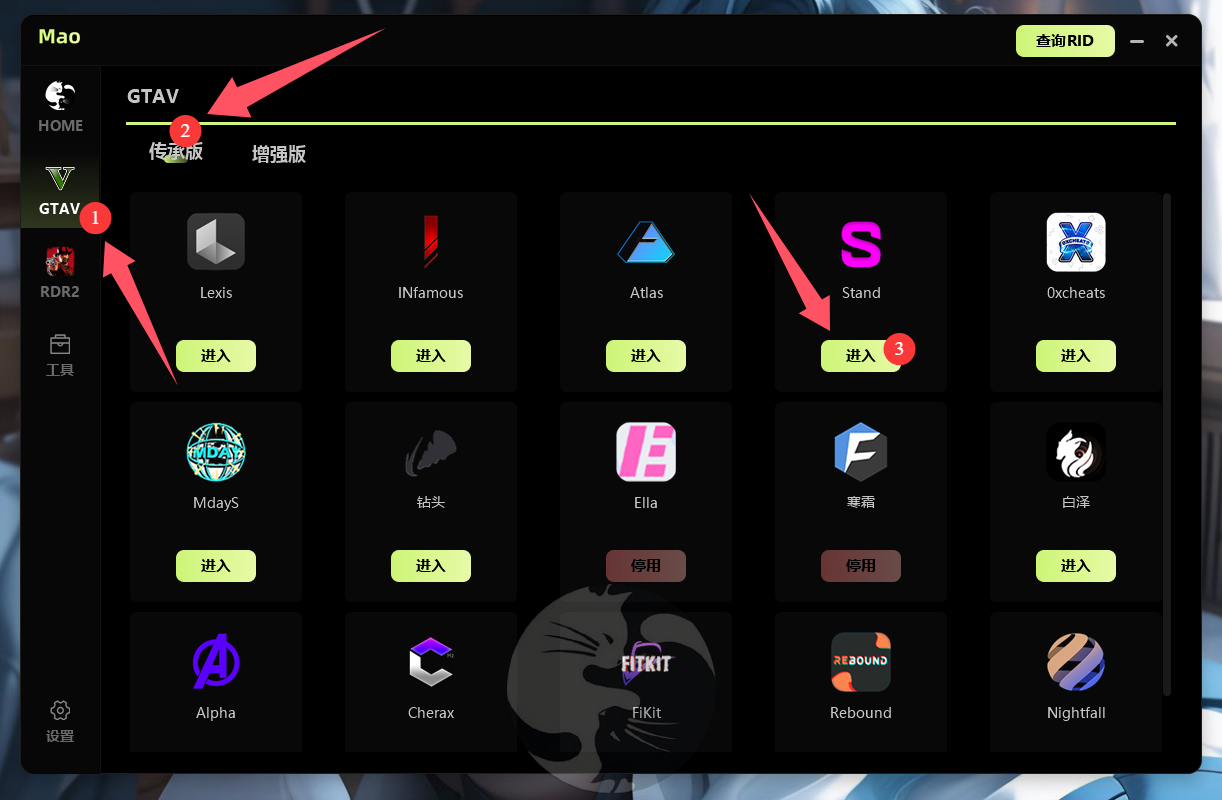Click the 查询RID button
1222x800 pixels.
pos(1065,41)
